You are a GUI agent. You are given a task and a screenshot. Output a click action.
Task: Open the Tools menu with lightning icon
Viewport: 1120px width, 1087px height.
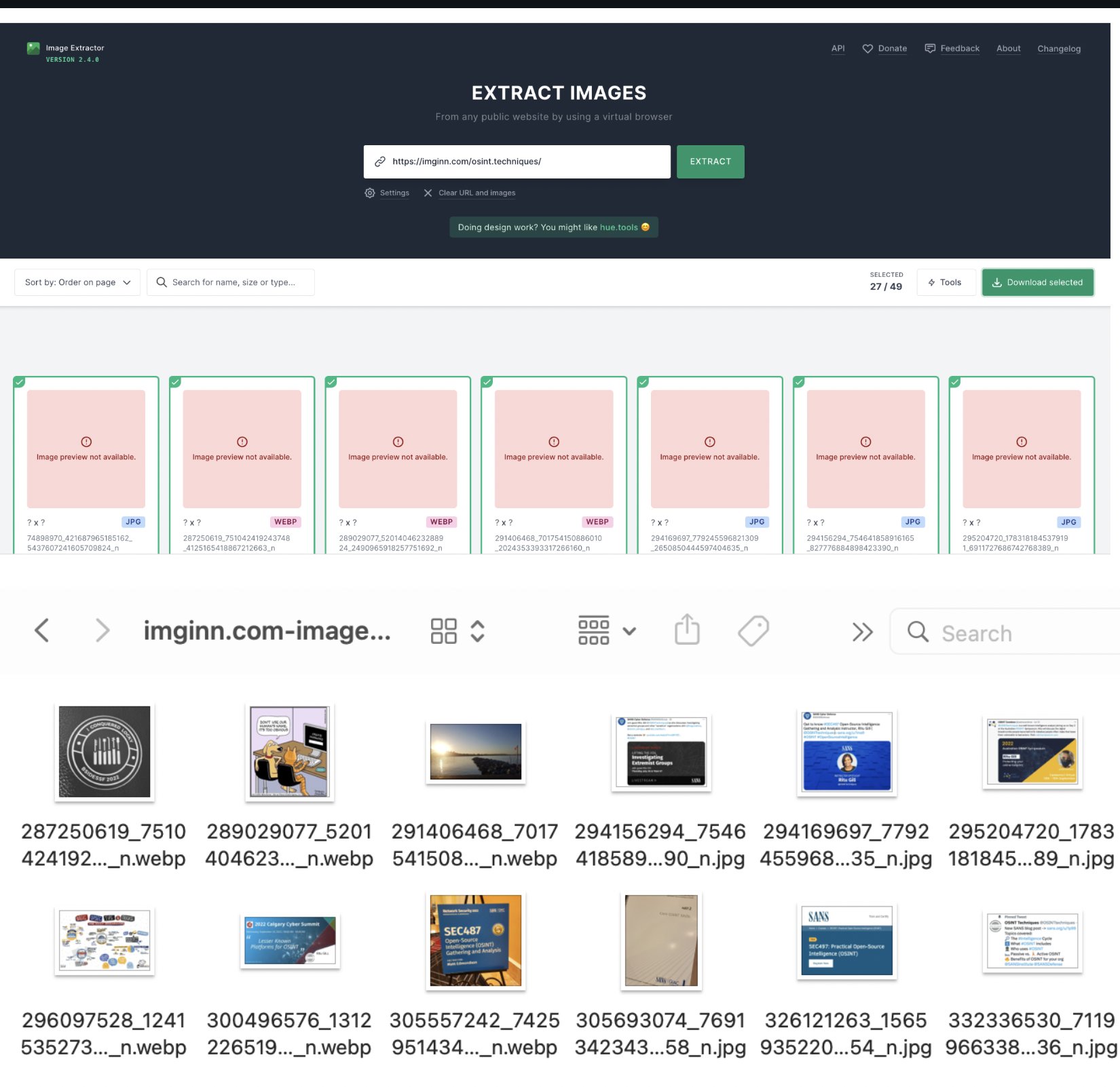(x=946, y=282)
